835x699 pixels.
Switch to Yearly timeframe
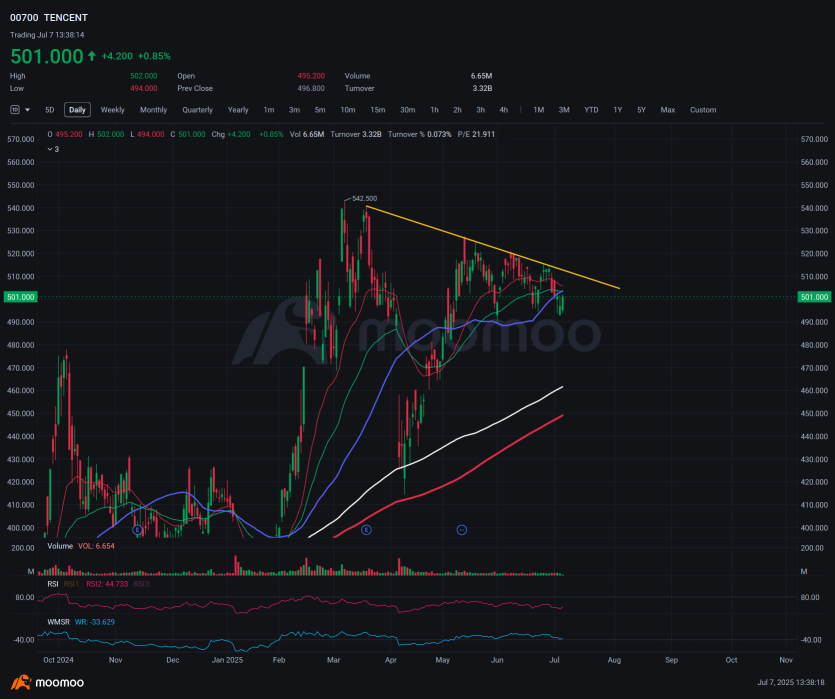coord(238,110)
